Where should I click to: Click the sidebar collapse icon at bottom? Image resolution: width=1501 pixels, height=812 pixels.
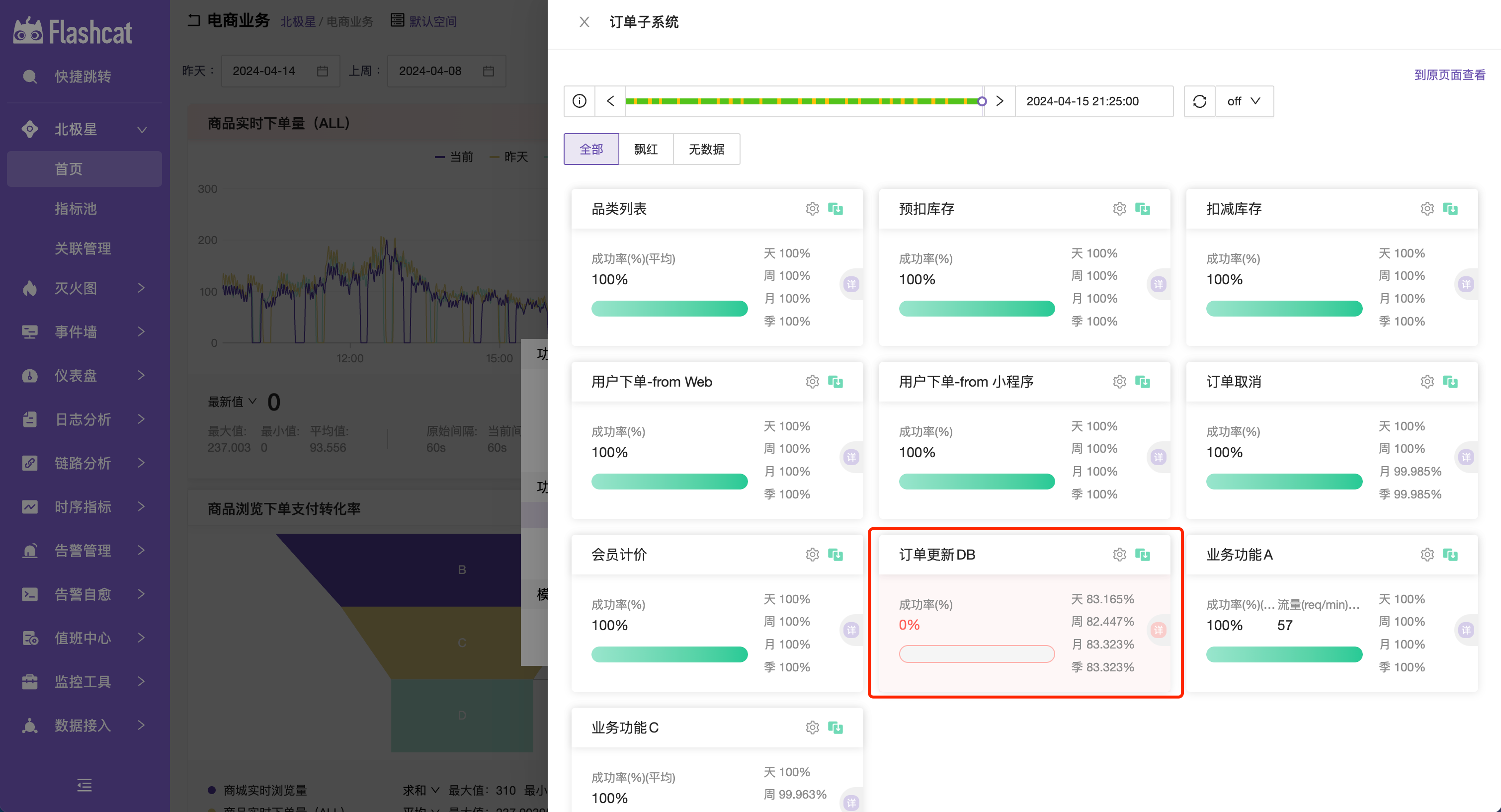84,785
